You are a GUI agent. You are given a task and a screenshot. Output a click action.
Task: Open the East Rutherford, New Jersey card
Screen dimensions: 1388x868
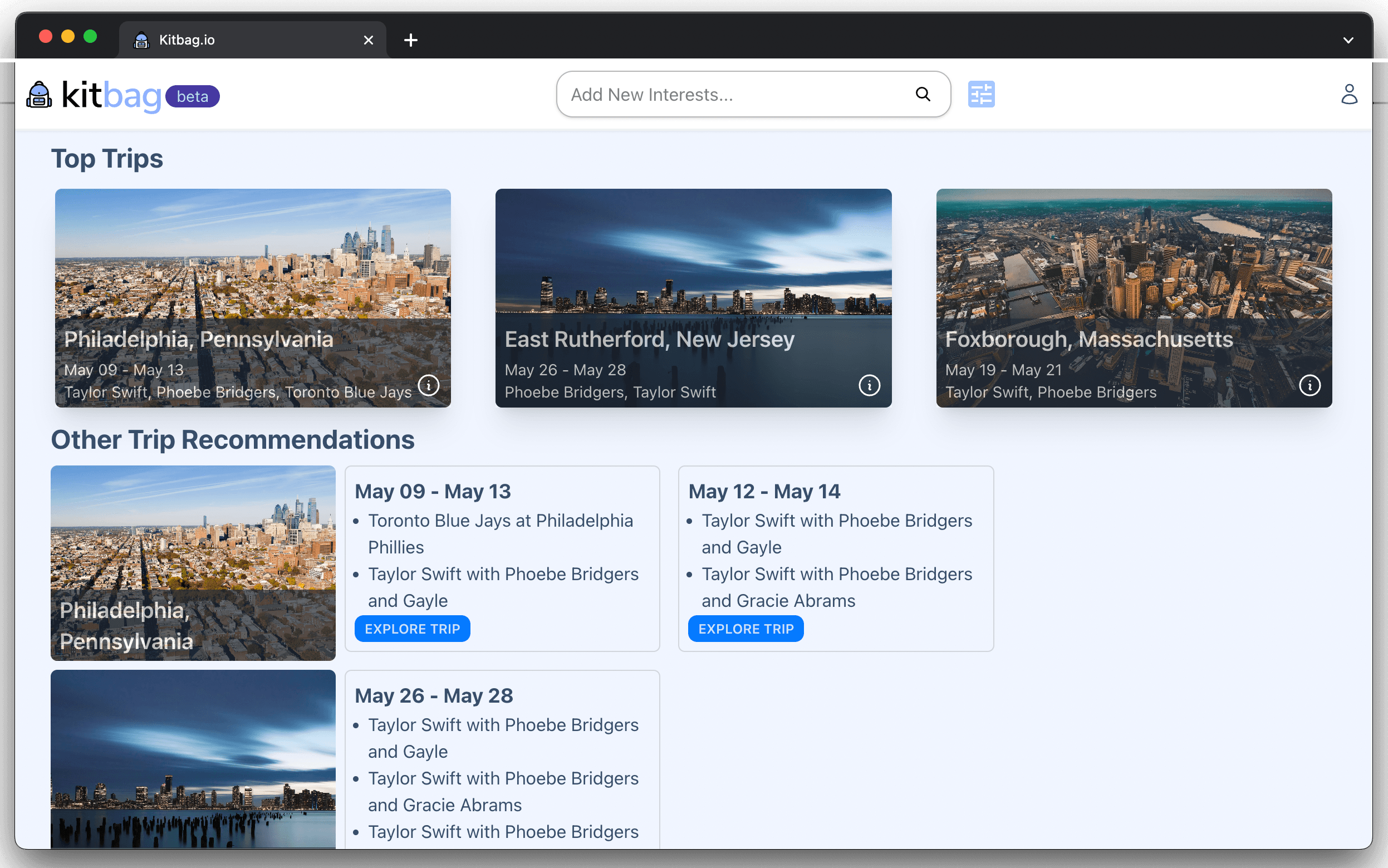point(693,298)
